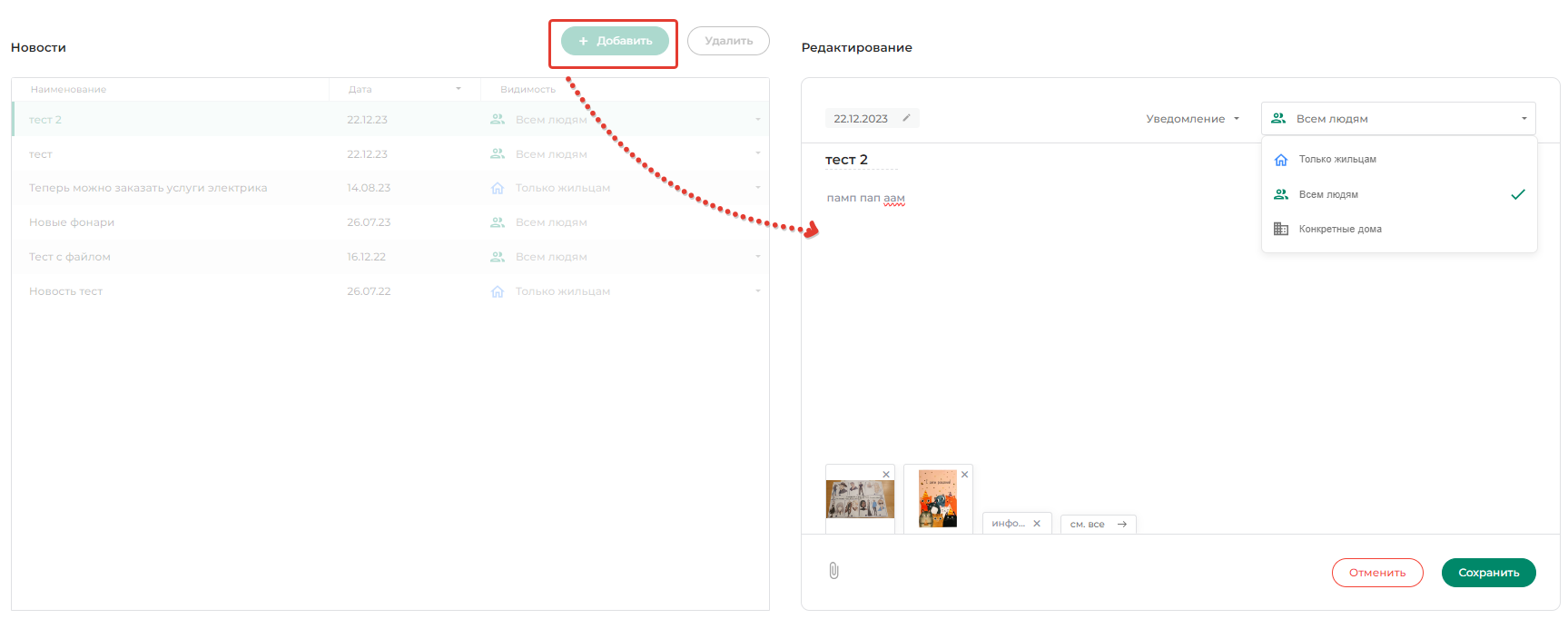
Task: Open the 'Уведомление' dropdown
Action: [1192, 119]
